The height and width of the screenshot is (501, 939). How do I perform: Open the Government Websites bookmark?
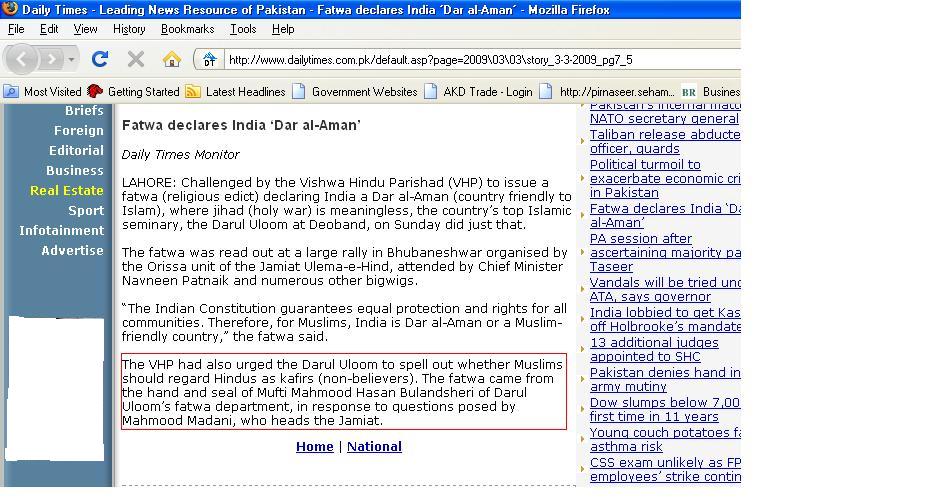click(x=355, y=92)
